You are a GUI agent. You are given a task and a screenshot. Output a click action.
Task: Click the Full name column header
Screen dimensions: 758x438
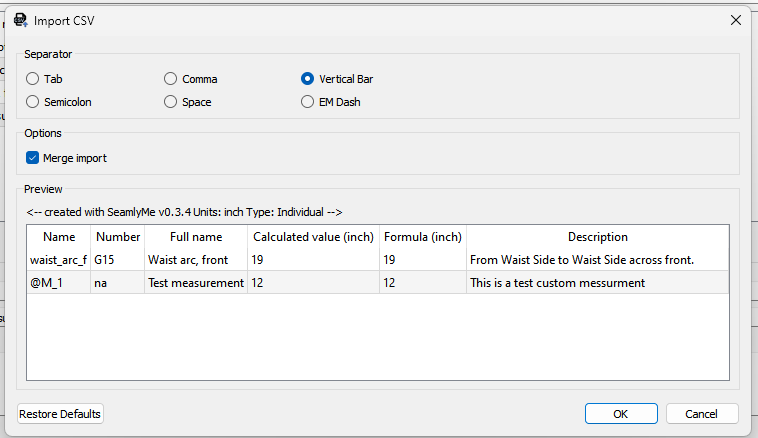196,237
